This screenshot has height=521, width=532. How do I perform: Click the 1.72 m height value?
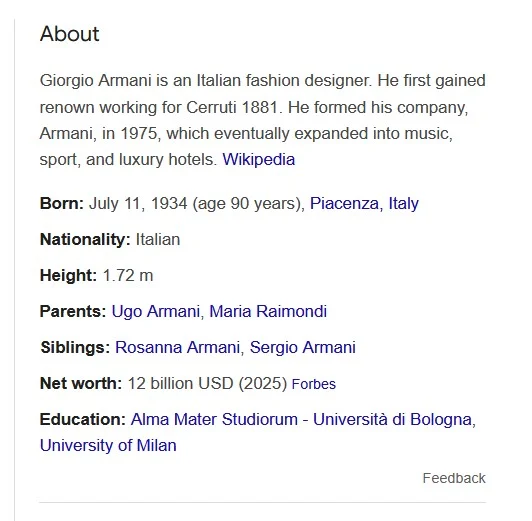pyautogui.click(x=128, y=275)
